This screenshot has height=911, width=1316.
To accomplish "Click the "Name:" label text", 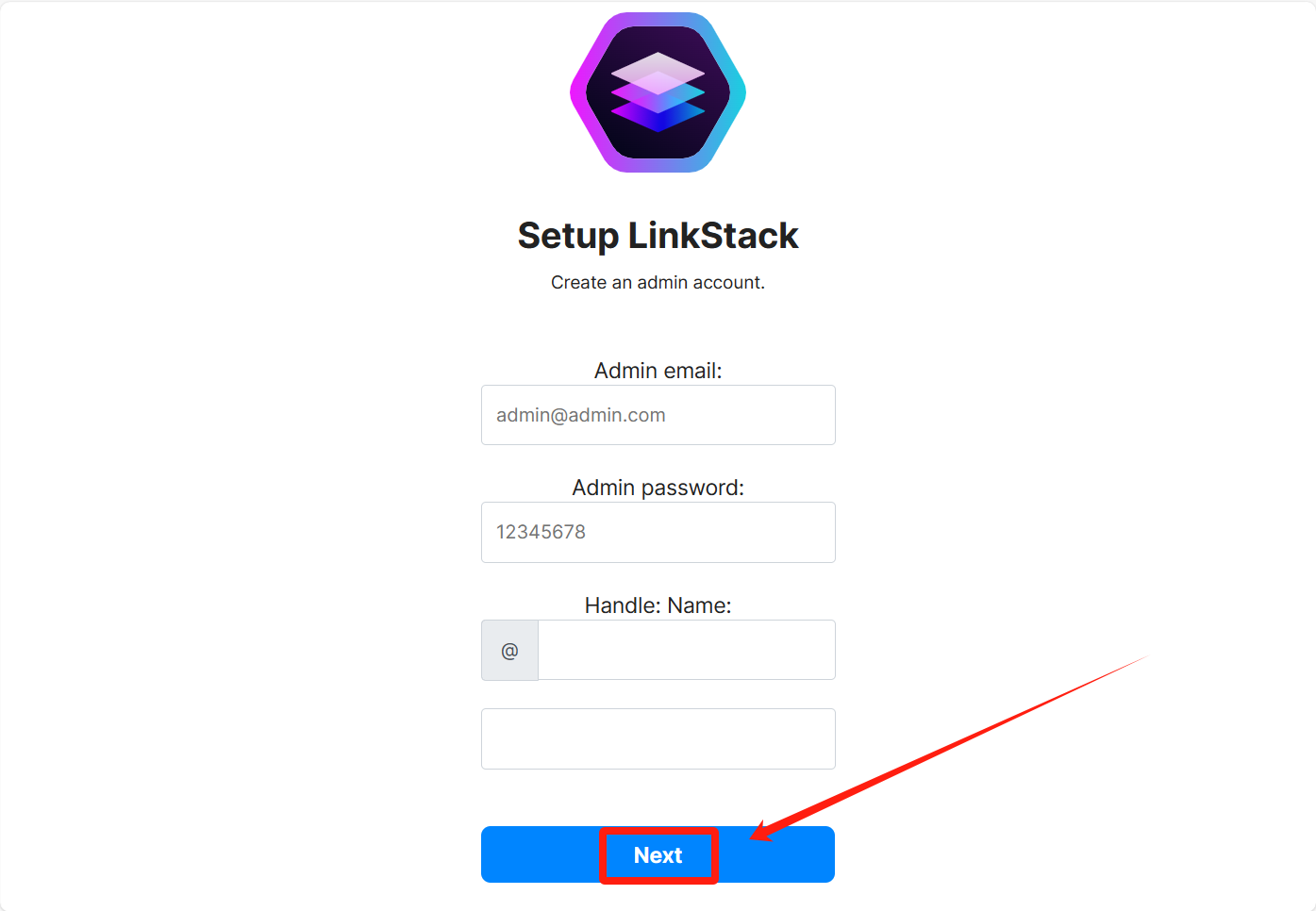I will click(x=702, y=605).
